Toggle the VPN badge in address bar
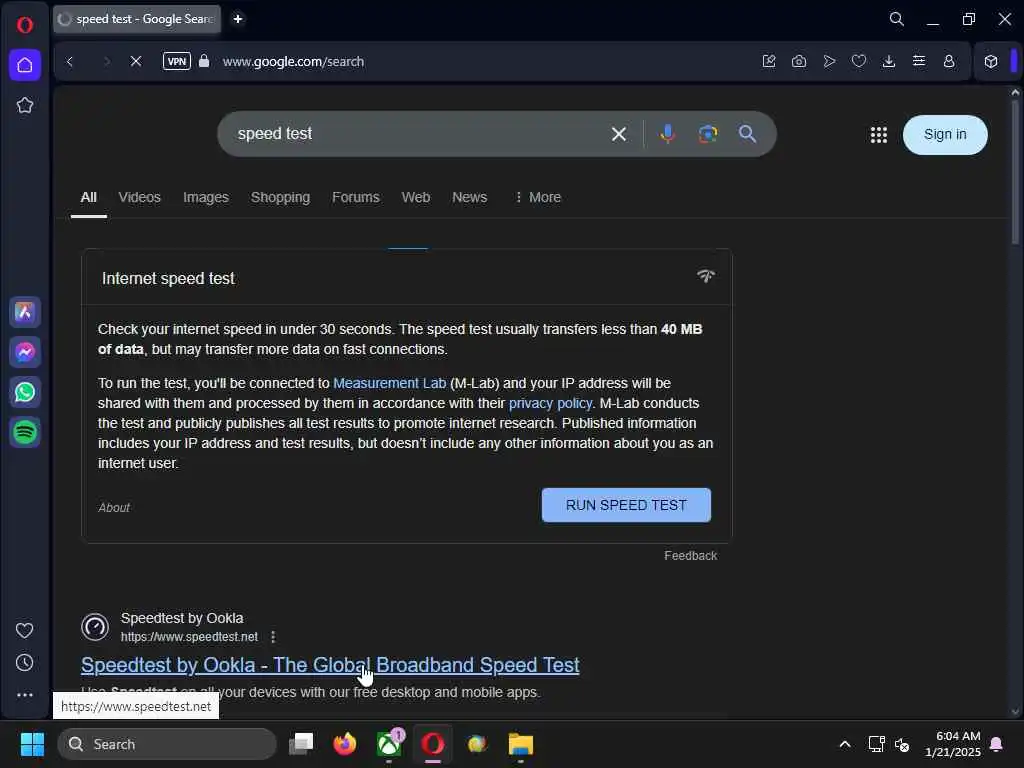 [x=176, y=61]
